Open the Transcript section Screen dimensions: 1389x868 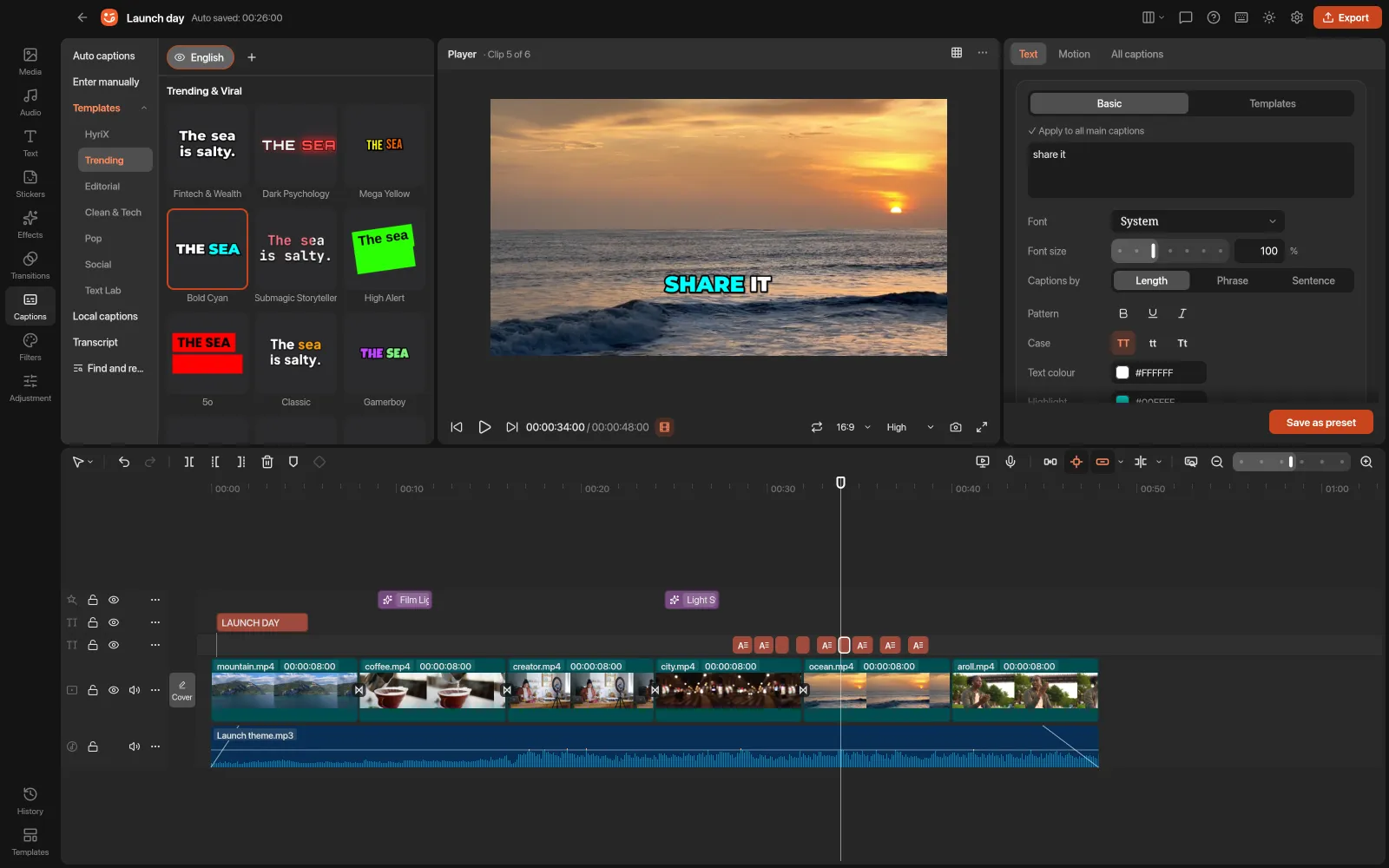[x=95, y=343]
